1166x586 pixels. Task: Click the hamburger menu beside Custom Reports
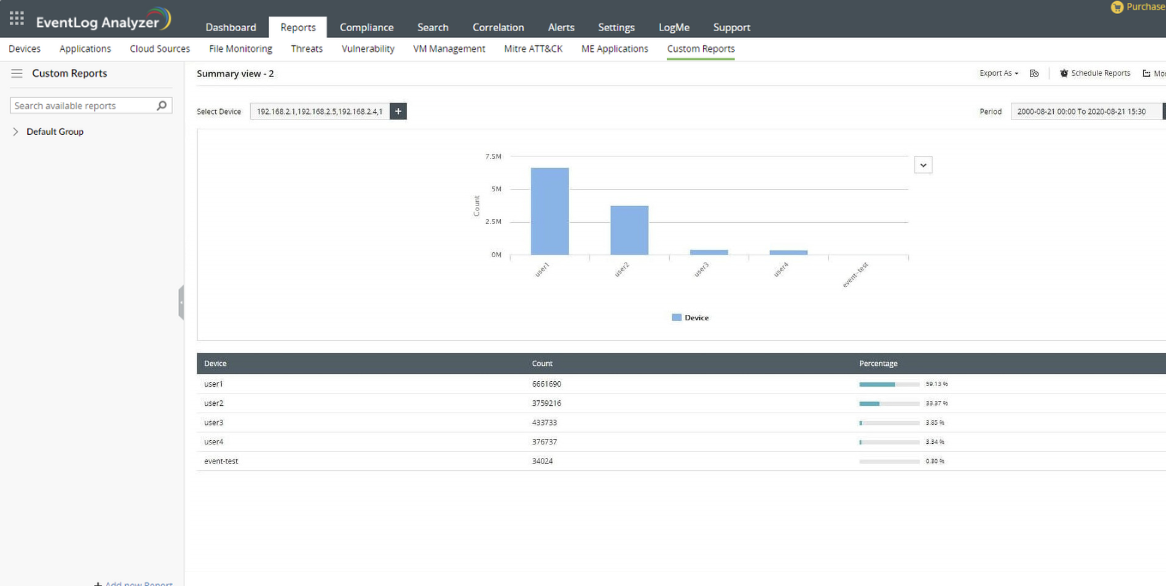(x=16, y=74)
